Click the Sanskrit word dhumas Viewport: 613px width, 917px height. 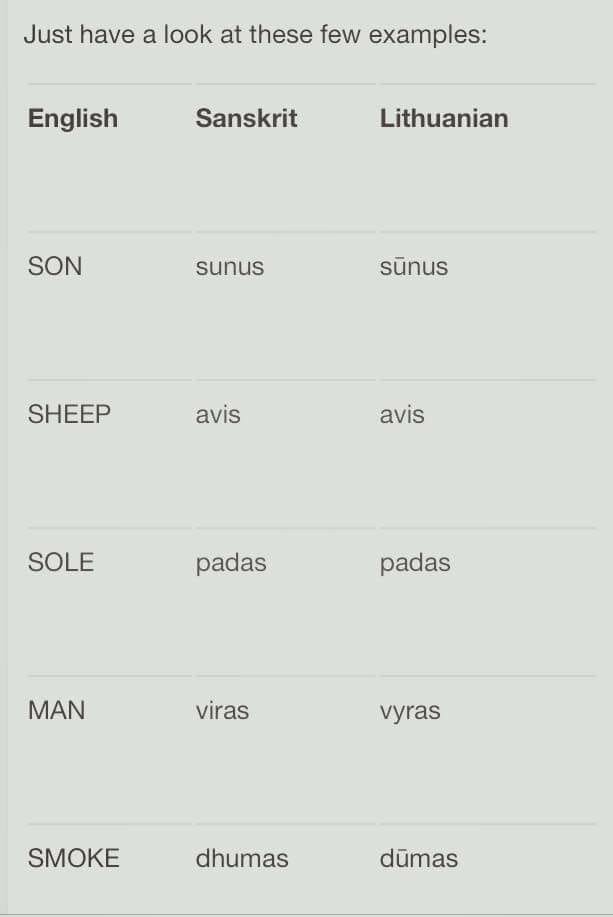click(x=242, y=859)
